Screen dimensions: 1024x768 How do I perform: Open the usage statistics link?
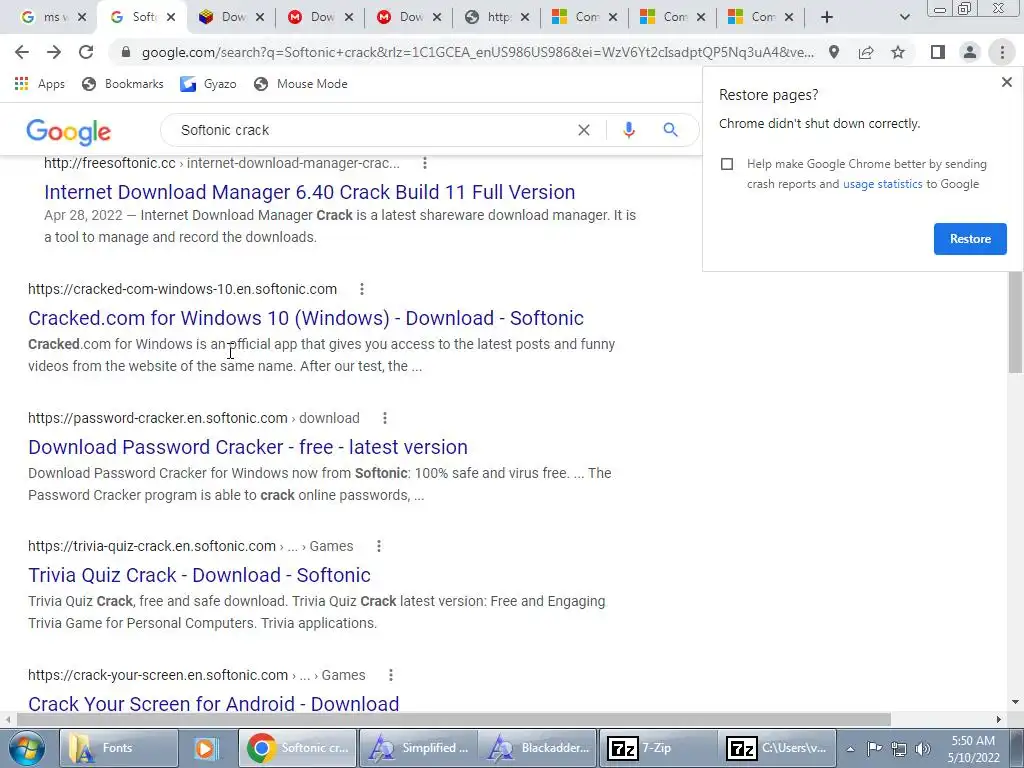[x=882, y=184]
